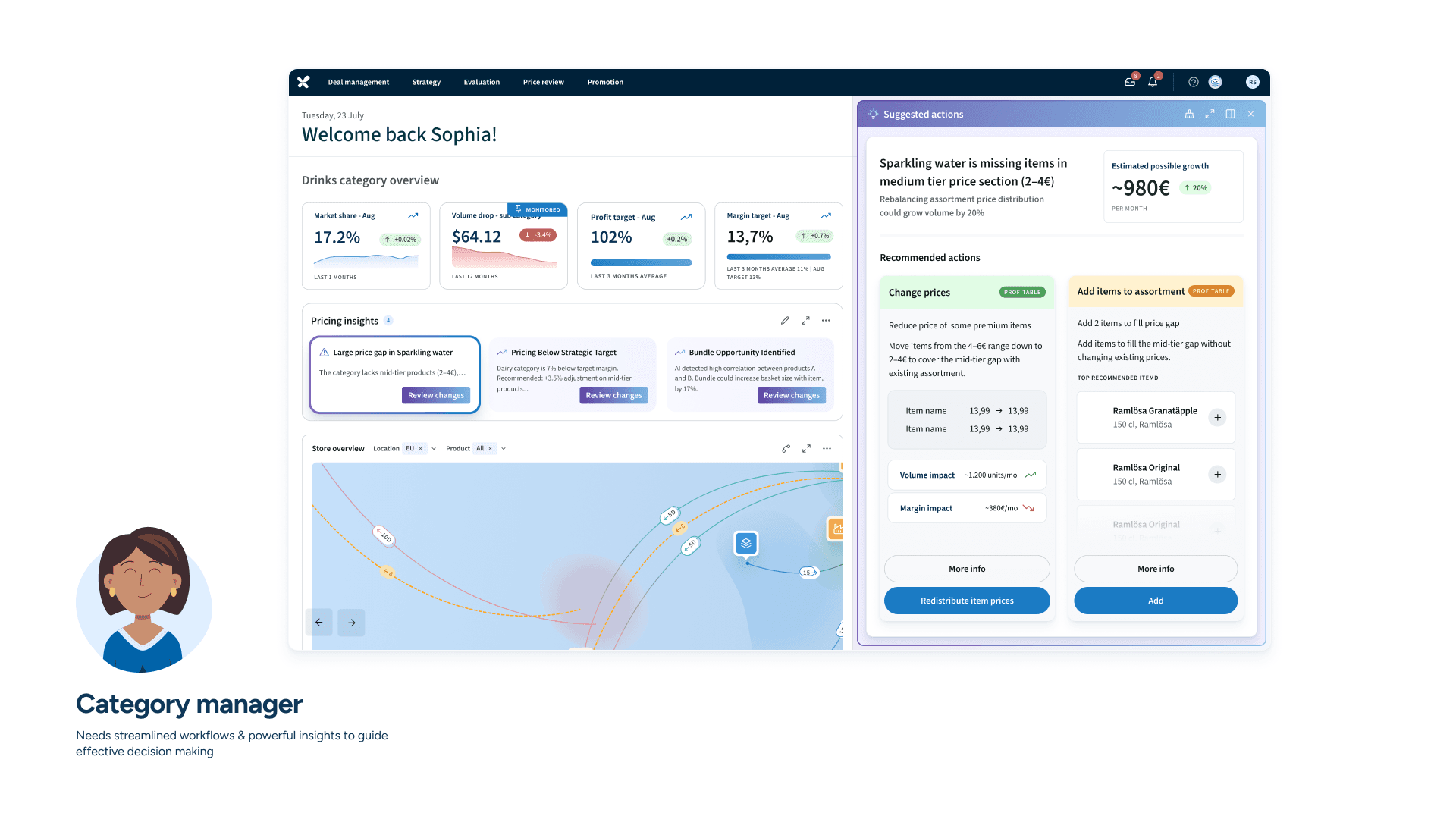
Task: Open the Product dropdown chevron
Action: [x=504, y=449]
